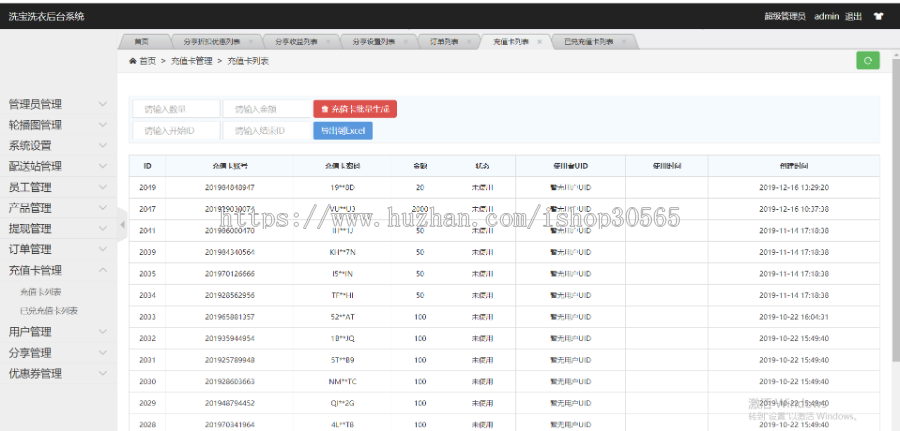Expand 轮播图管理 menu

point(57,125)
